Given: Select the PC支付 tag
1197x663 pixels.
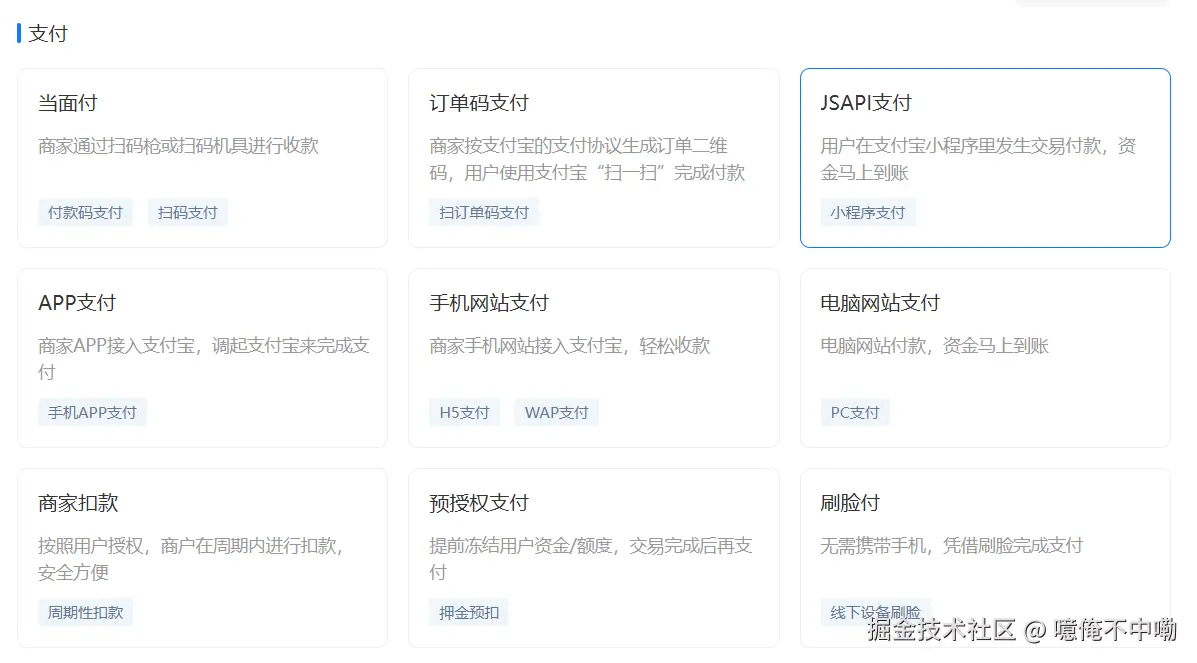Looking at the screenshot, I should tap(855, 412).
